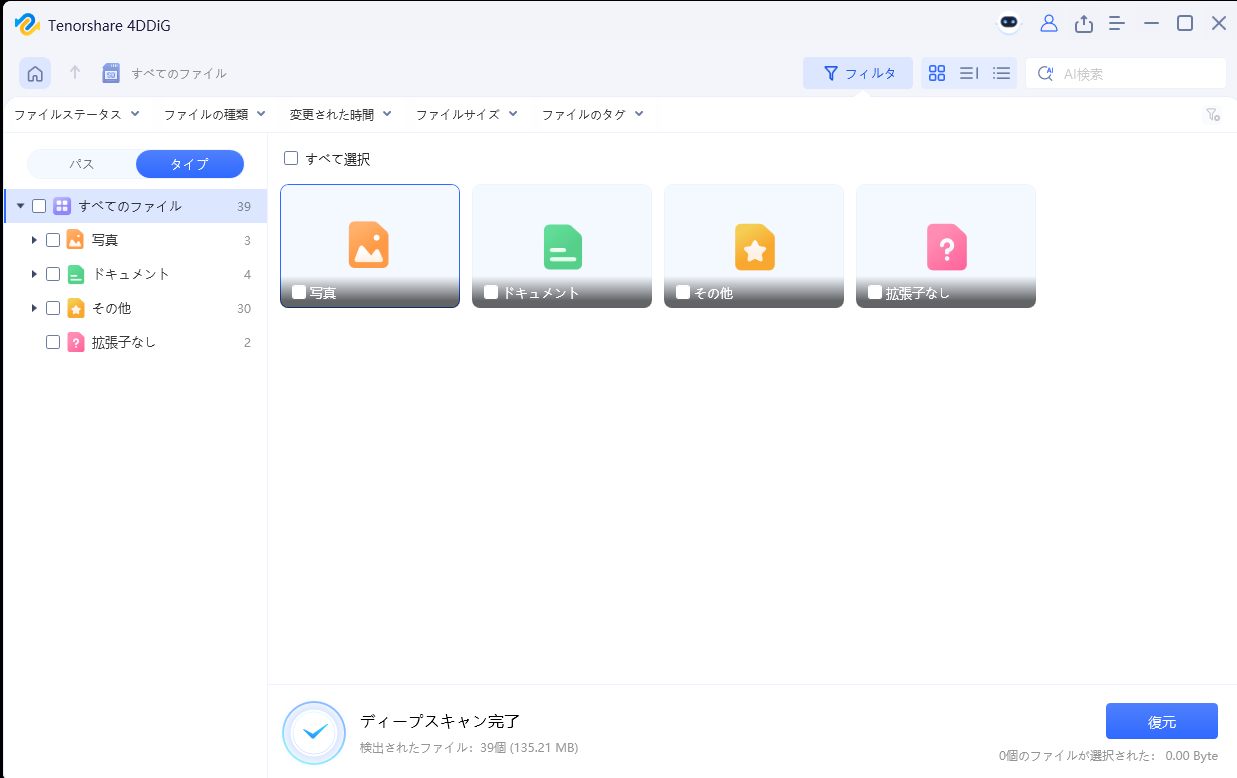
Task: Expand the その他 tree node
Action: click(x=34, y=308)
